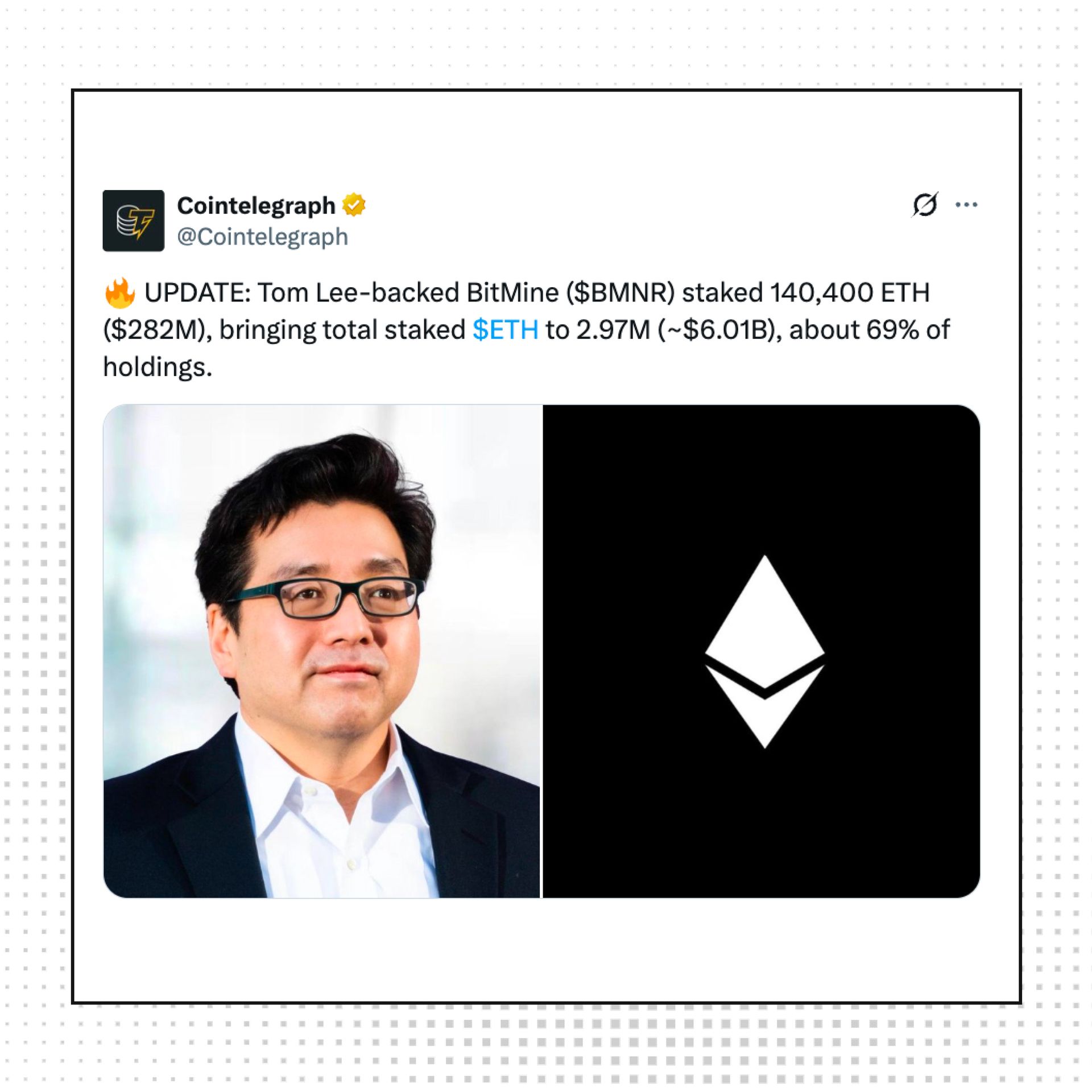
Task: Click the @Cointelegraph handle
Action: coord(262,237)
